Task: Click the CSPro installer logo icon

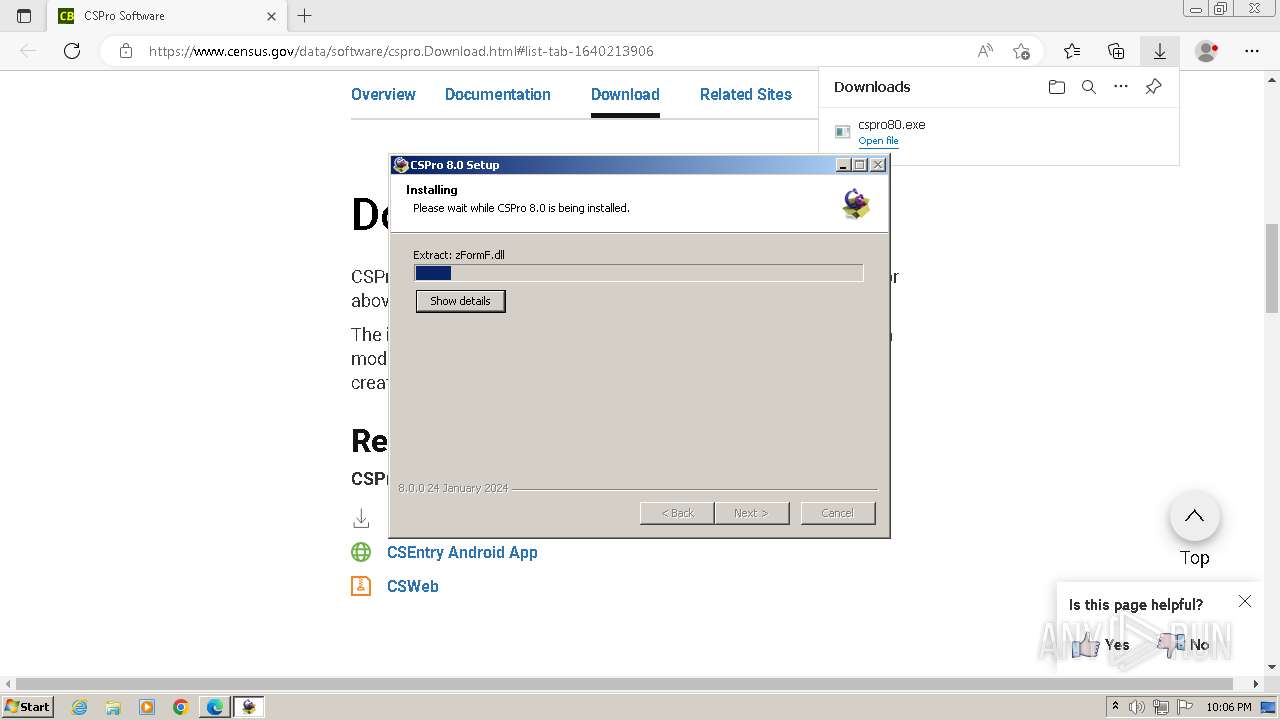Action: pyautogui.click(x=856, y=203)
